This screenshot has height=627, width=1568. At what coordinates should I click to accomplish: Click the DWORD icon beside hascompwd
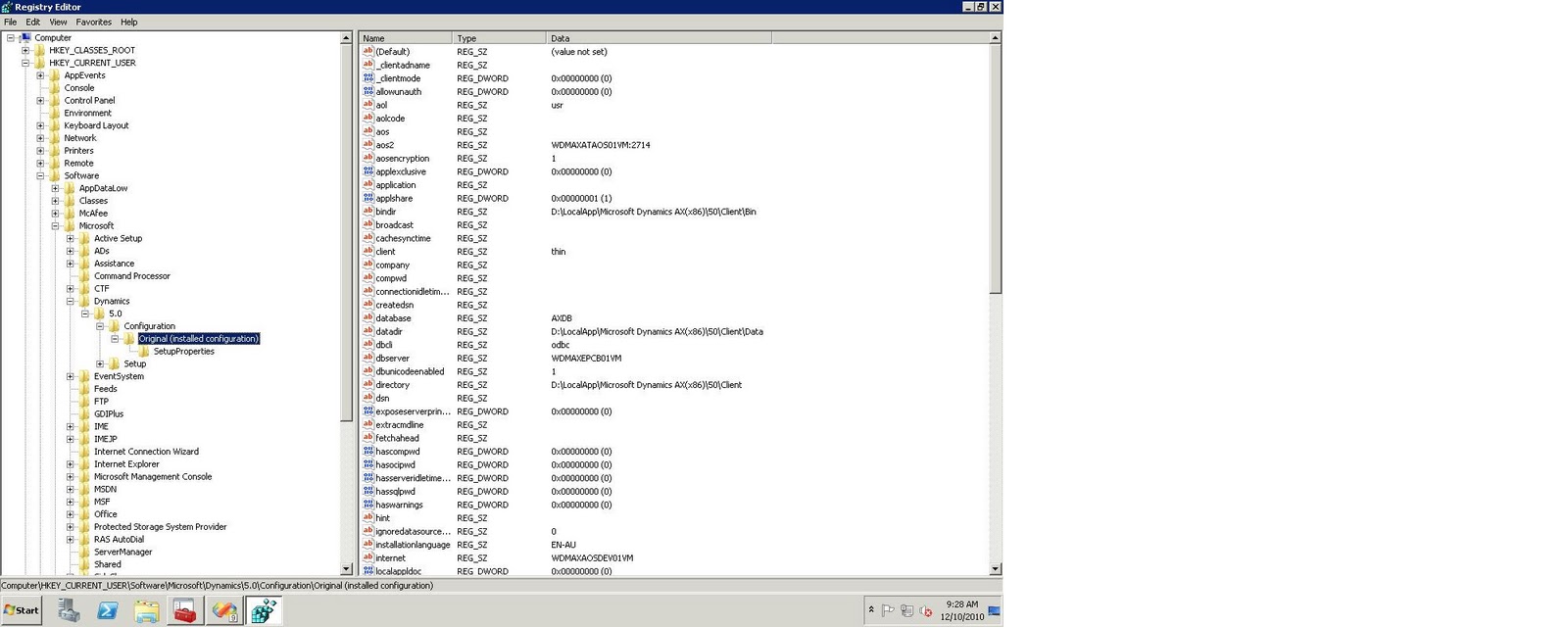point(368,452)
